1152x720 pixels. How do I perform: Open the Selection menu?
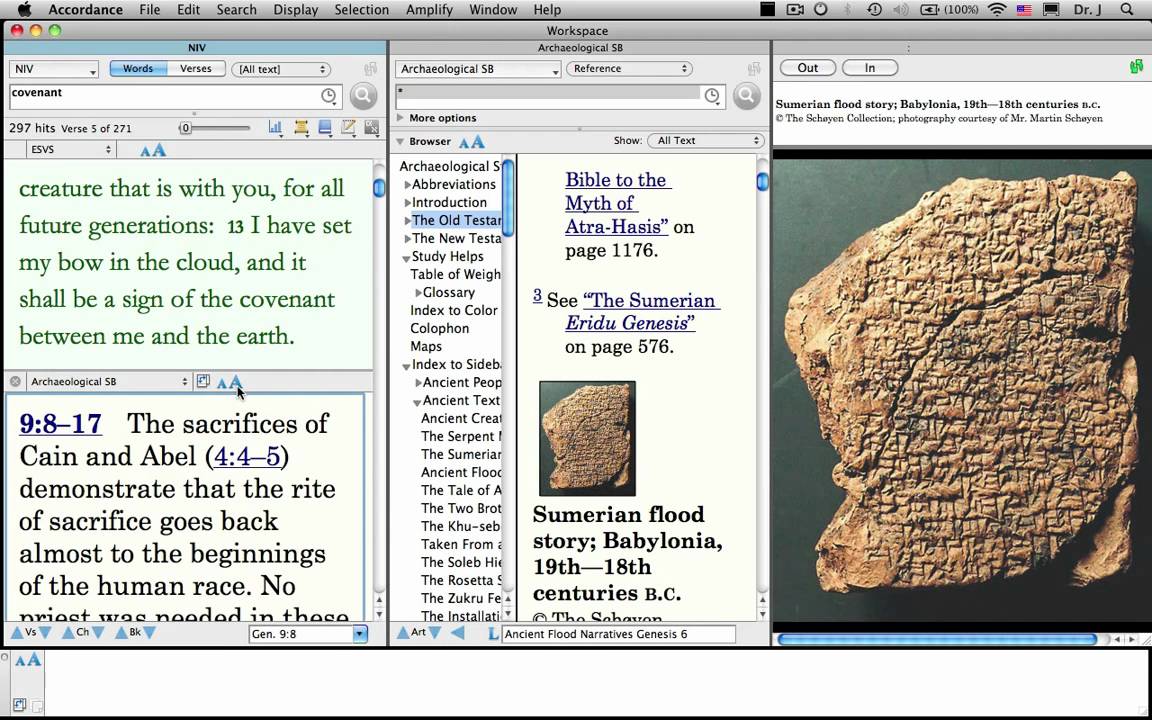pos(361,10)
